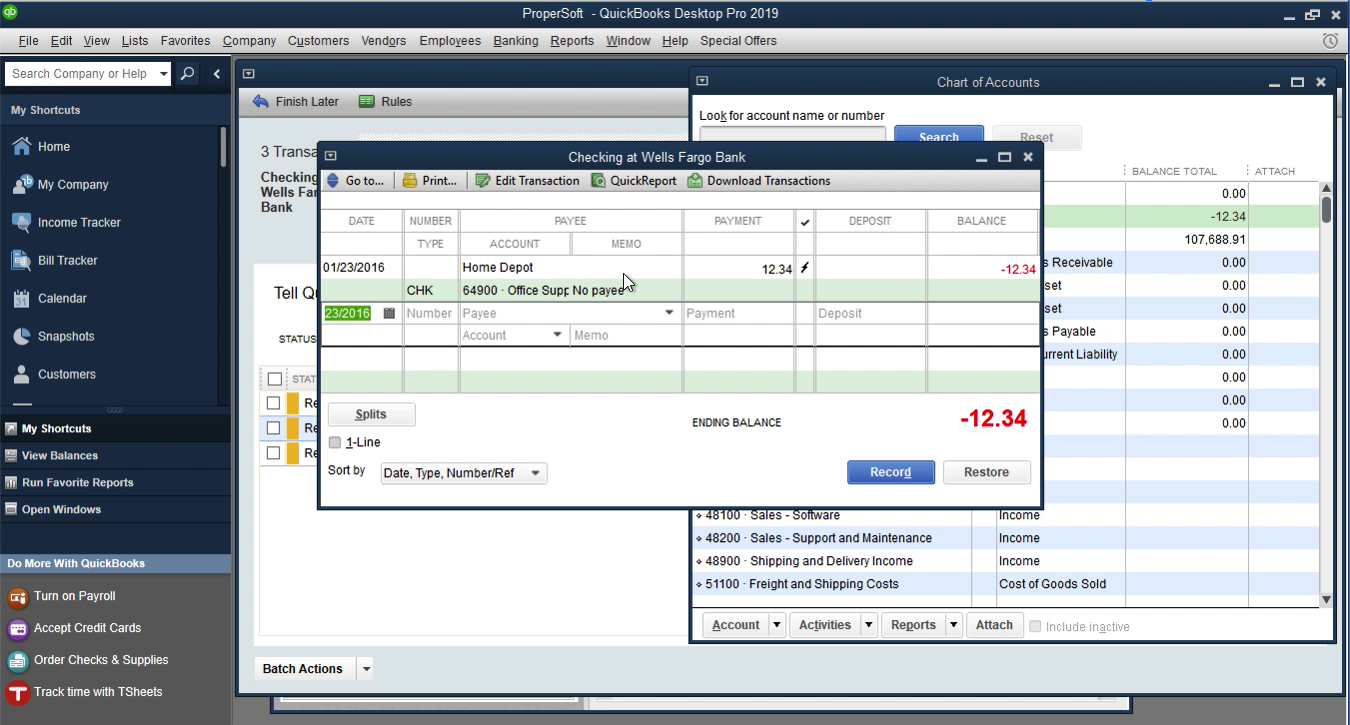Click Print... in register toolbar

[430, 181]
